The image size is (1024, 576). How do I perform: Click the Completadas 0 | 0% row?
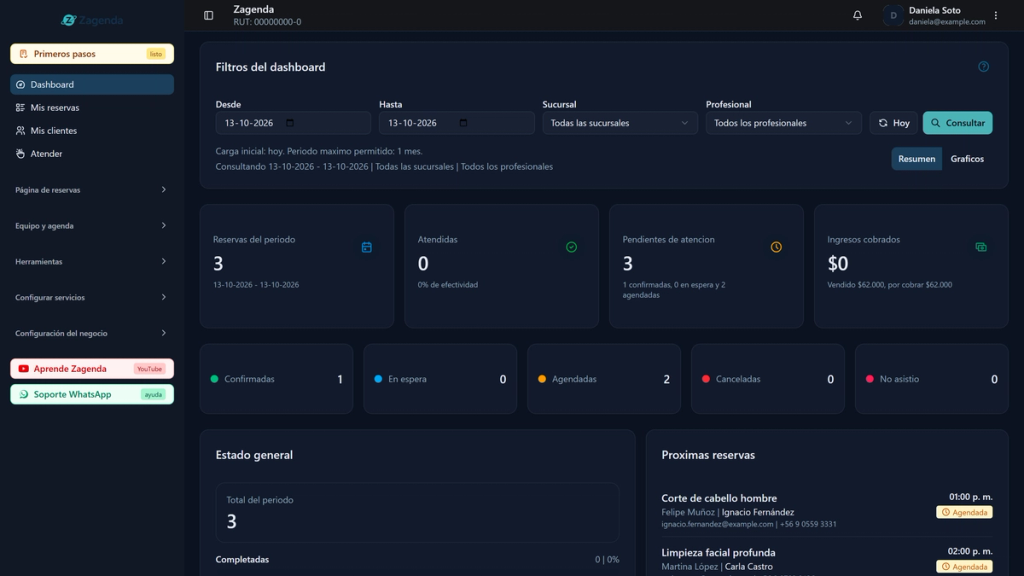pyautogui.click(x=417, y=560)
